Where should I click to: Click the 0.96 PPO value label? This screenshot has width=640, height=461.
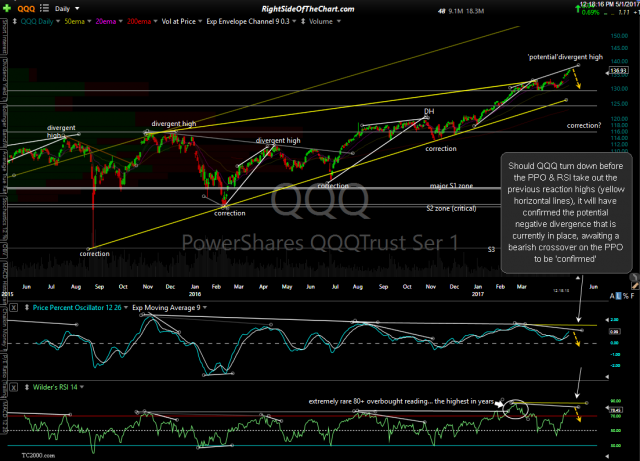point(615,332)
